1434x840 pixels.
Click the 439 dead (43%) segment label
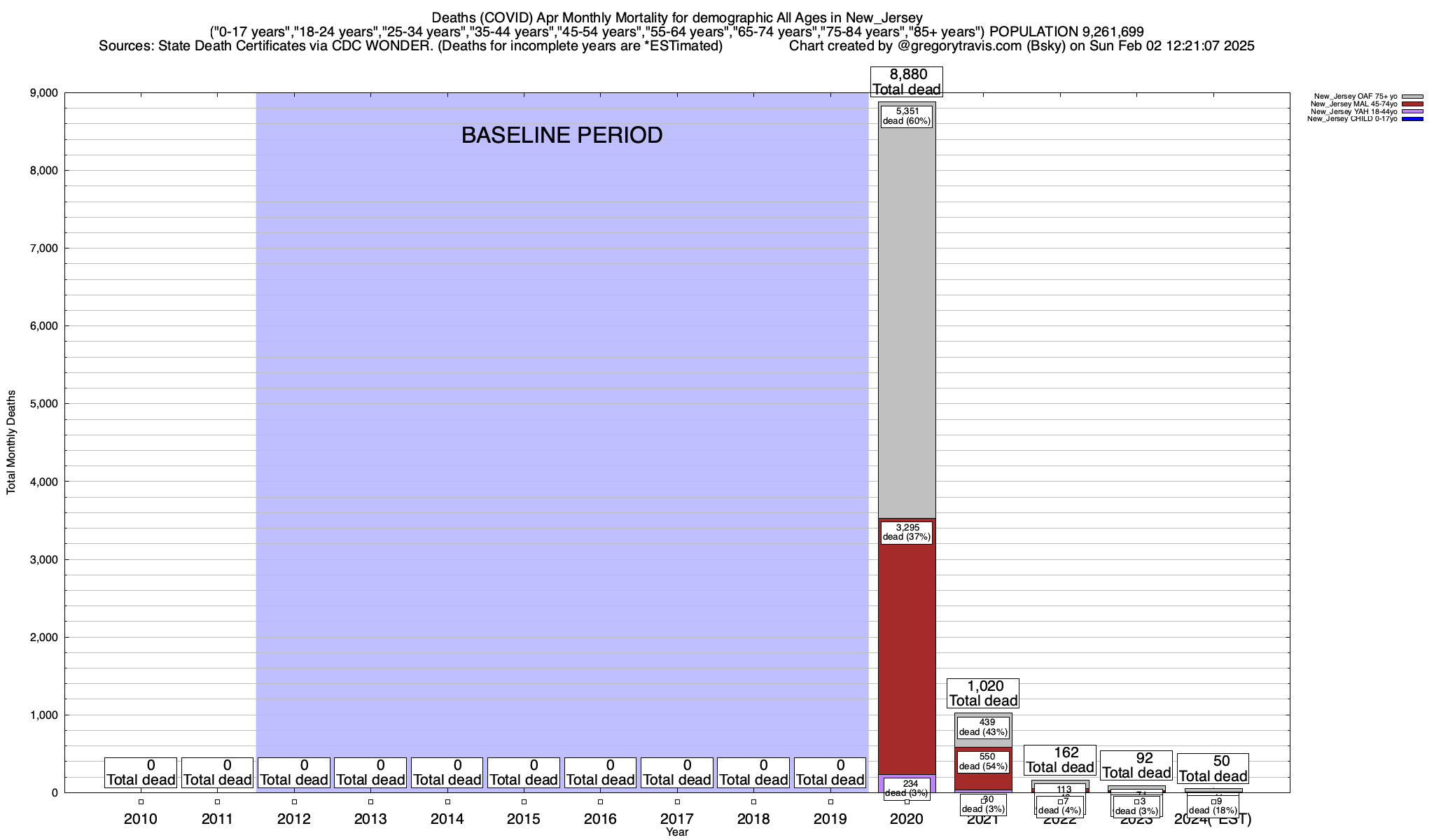[x=983, y=727]
